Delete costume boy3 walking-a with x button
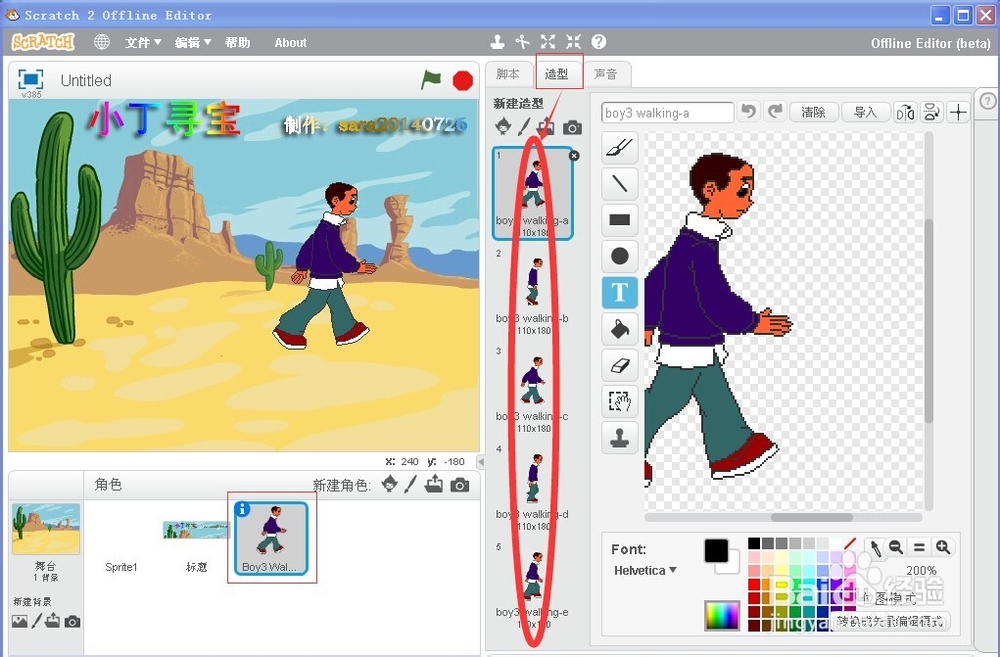Screen dimensions: 1000x657 coord(574,156)
